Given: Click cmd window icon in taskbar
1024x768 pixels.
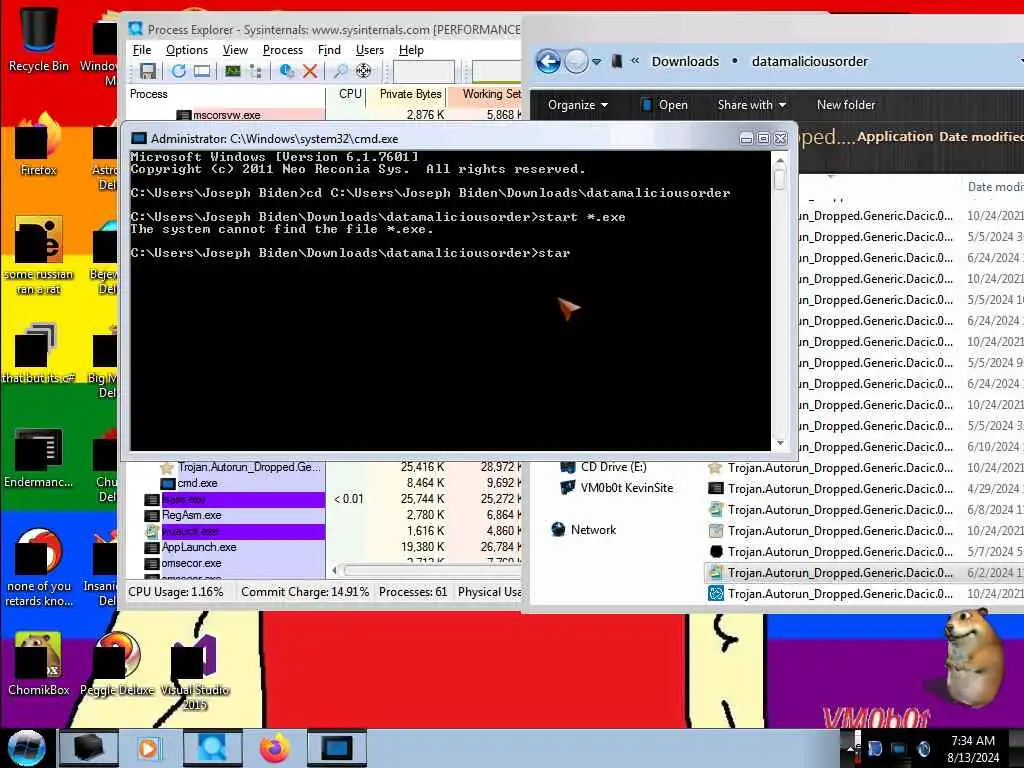Looking at the screenshot, I should click(337, 748).
